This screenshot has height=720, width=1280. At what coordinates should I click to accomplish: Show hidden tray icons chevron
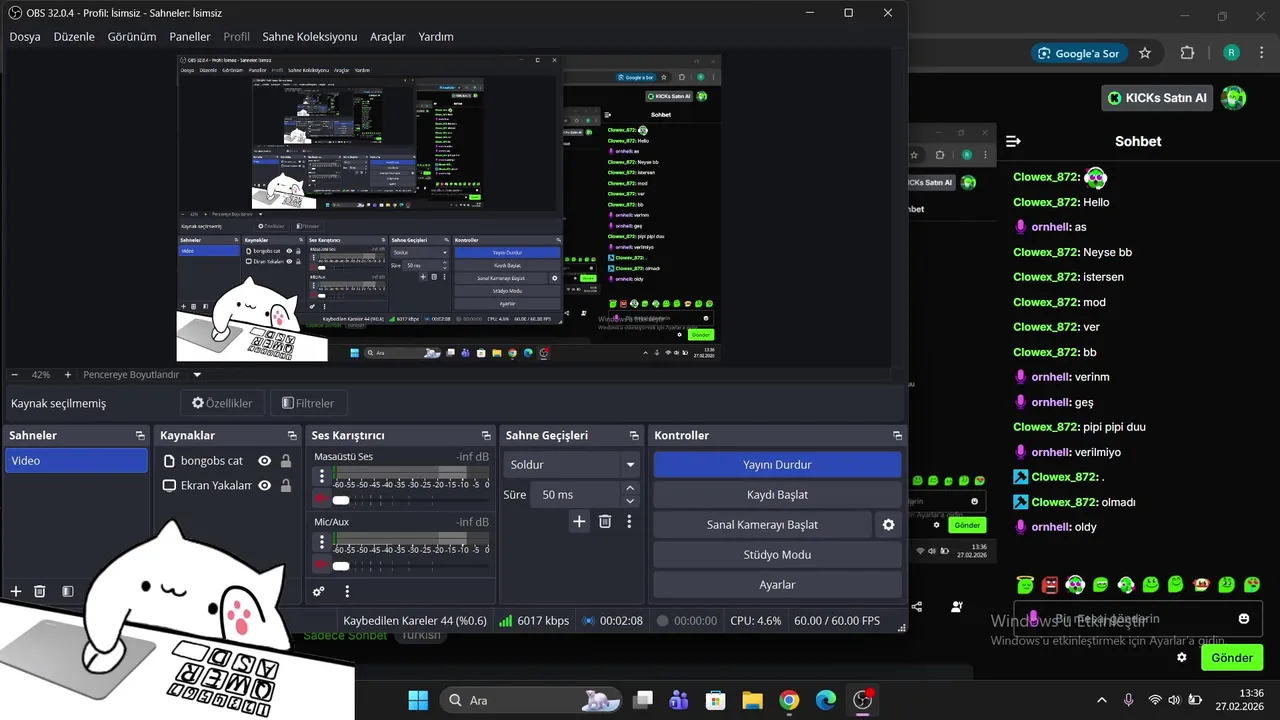[x=1102, y=700]
